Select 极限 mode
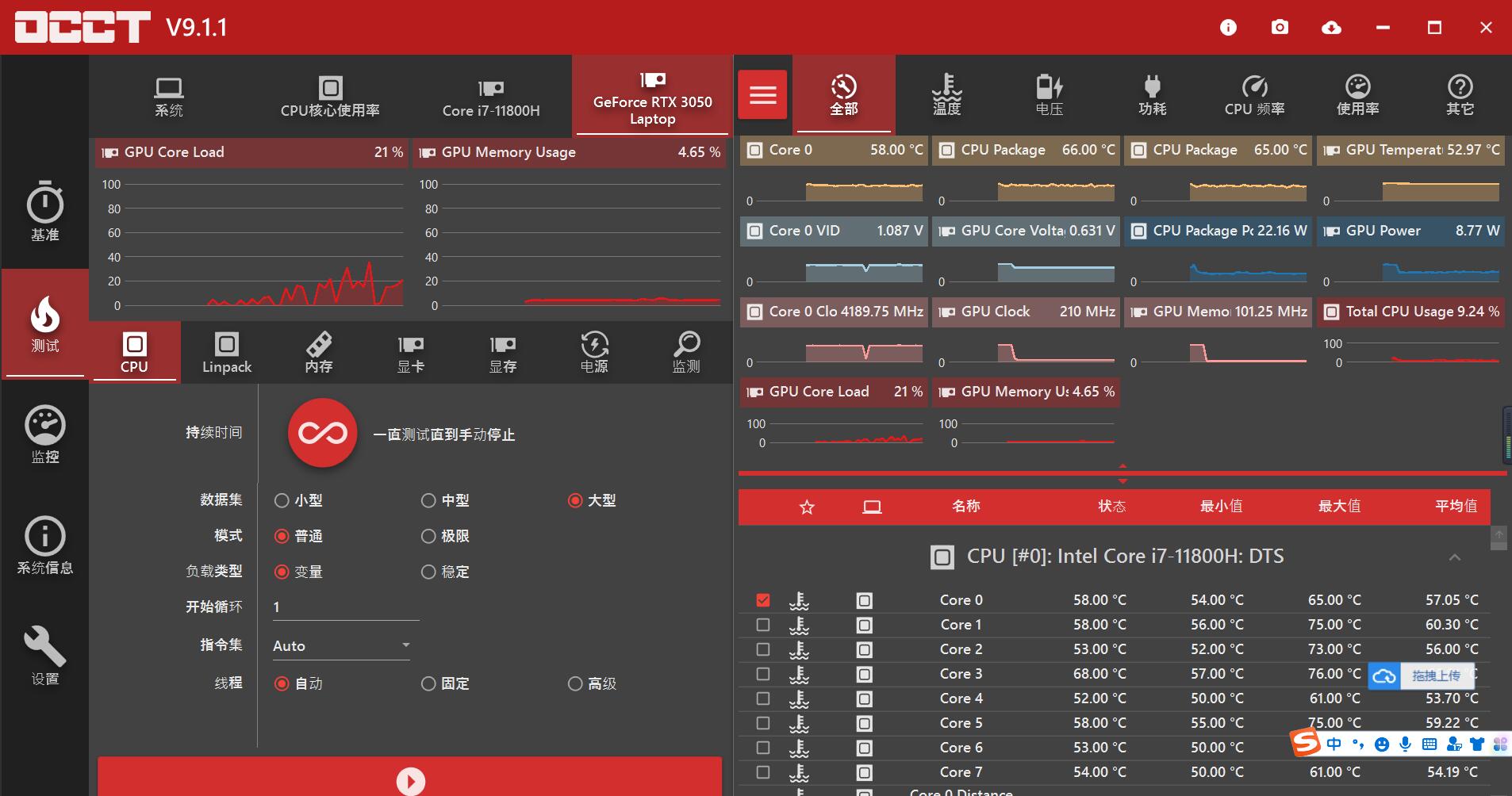This screenshot has height=796, width=1512. point(445,536)
